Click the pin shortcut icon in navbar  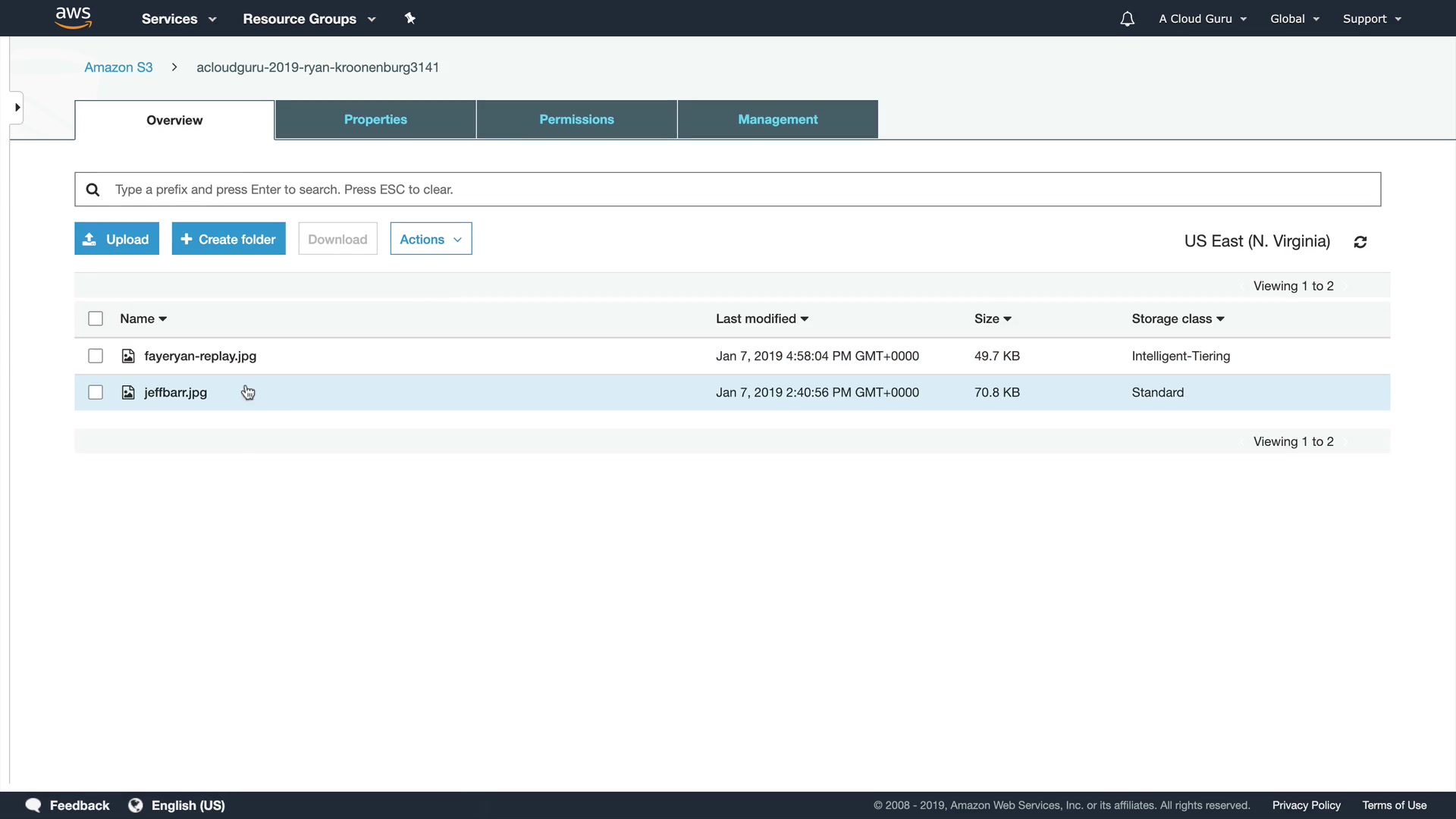point(410,18)
